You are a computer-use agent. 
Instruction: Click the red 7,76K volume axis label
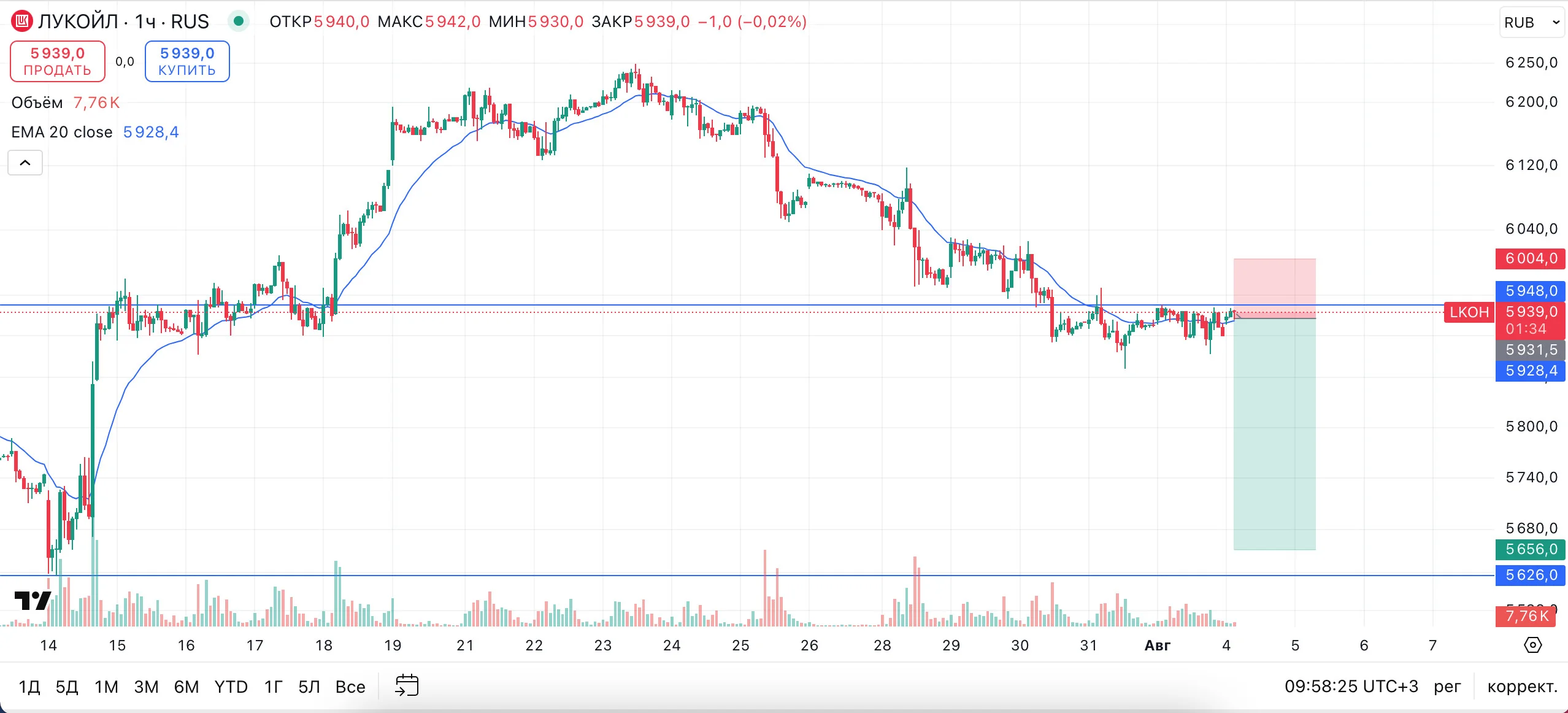click(x=1526, y=616)
